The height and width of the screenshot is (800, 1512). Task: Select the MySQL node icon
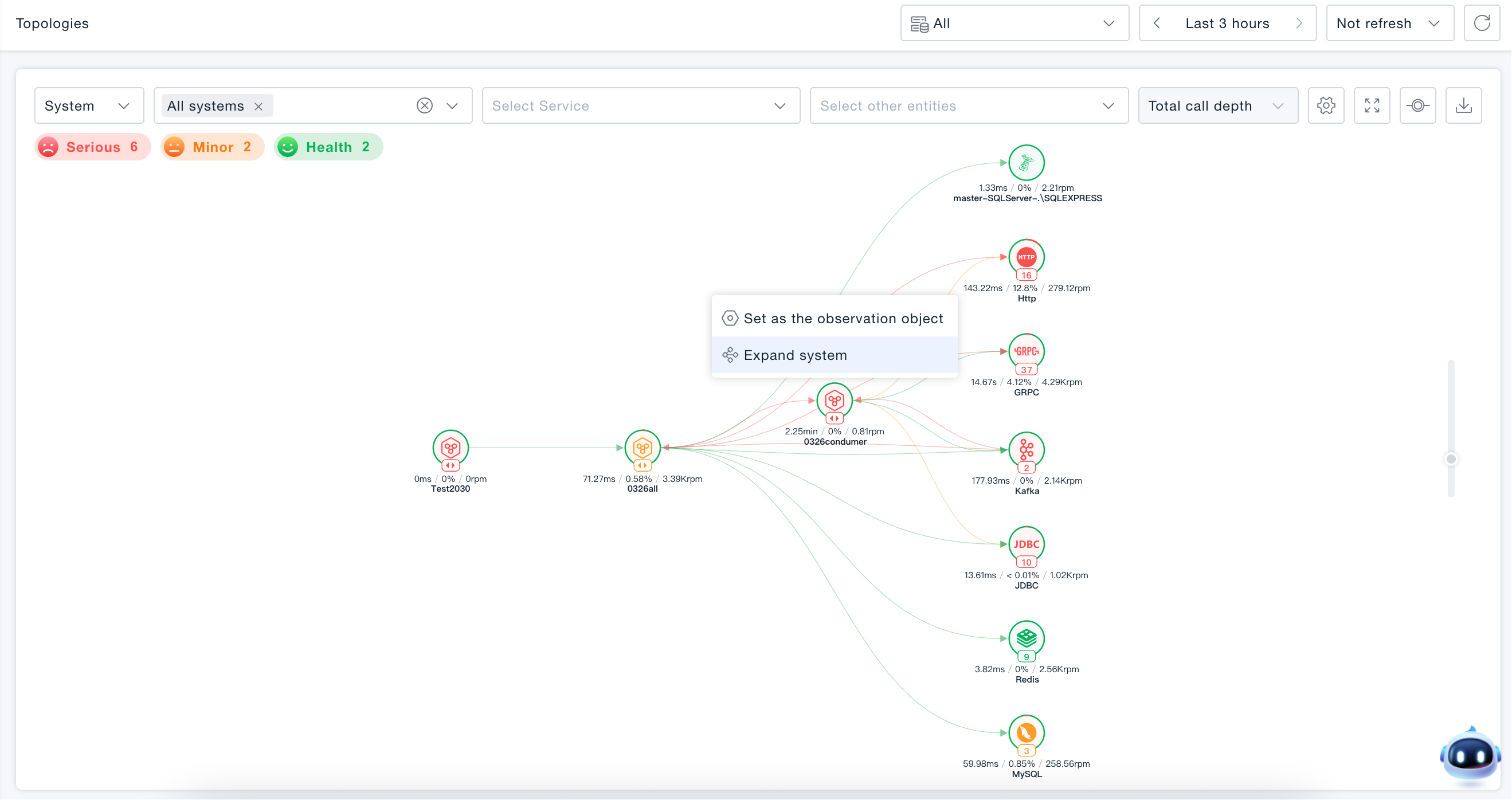[x=1026, y=733]
